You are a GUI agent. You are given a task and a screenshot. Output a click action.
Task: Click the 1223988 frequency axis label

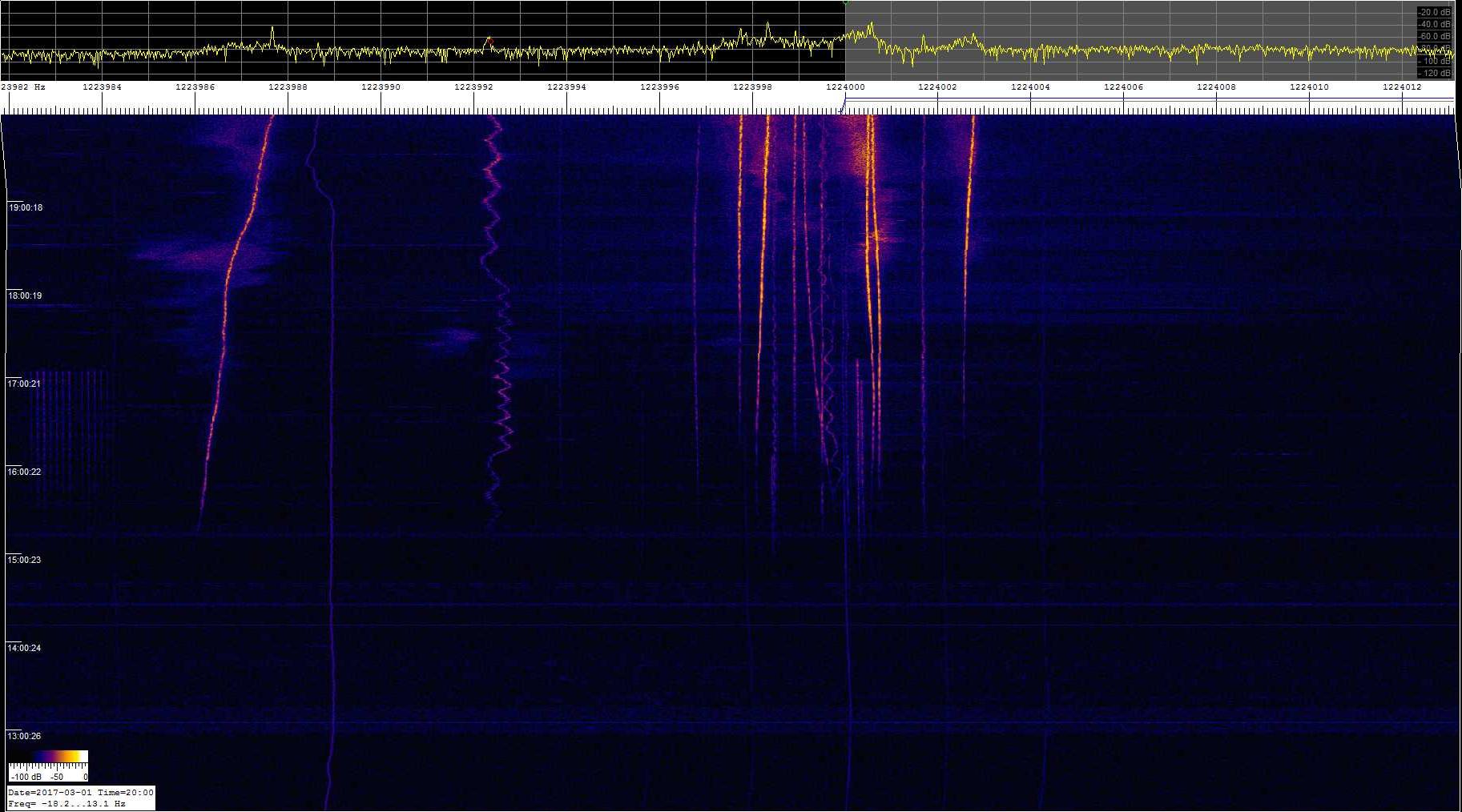288,87
